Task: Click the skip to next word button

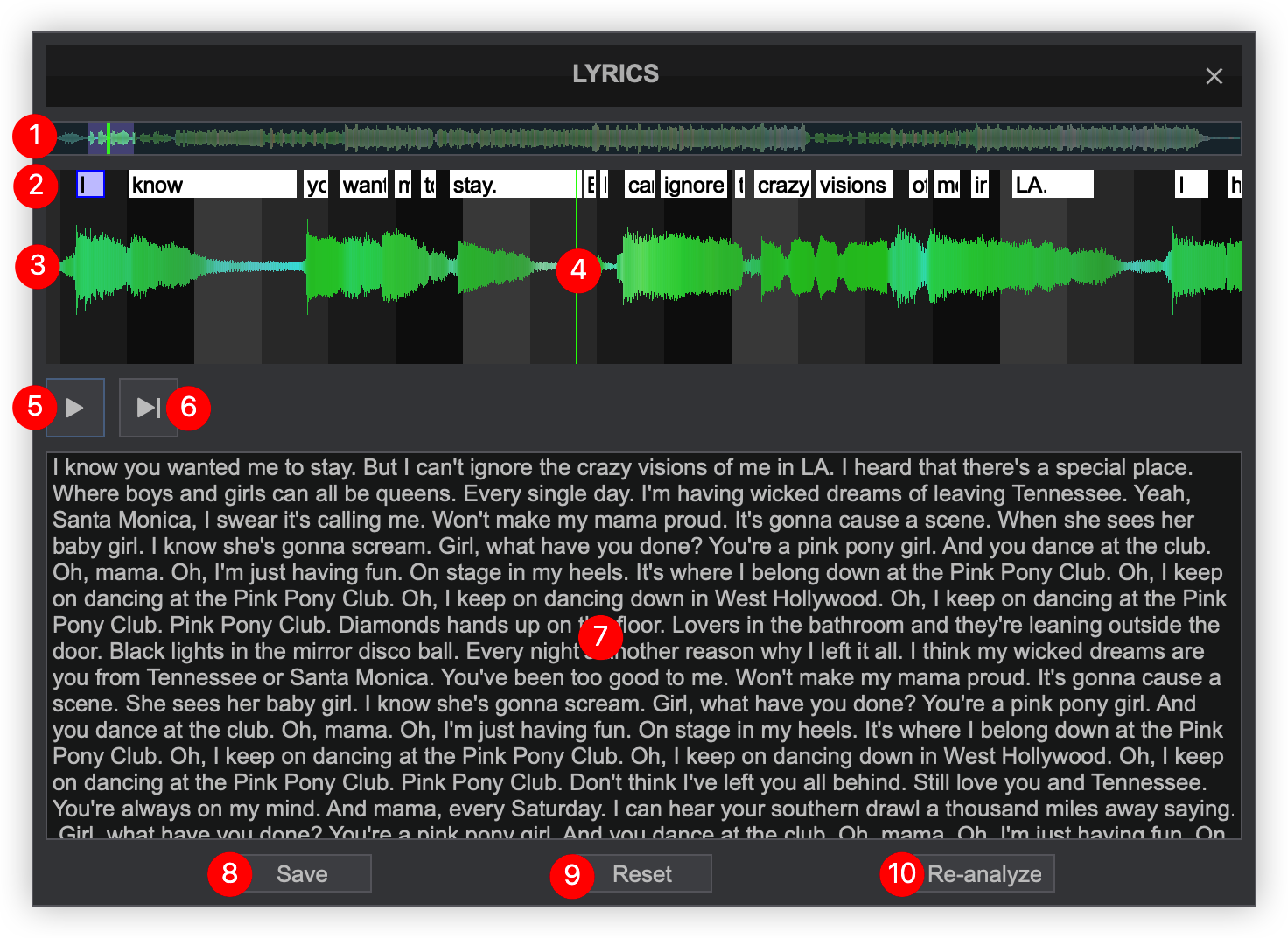Action: [x=149, y=408]
